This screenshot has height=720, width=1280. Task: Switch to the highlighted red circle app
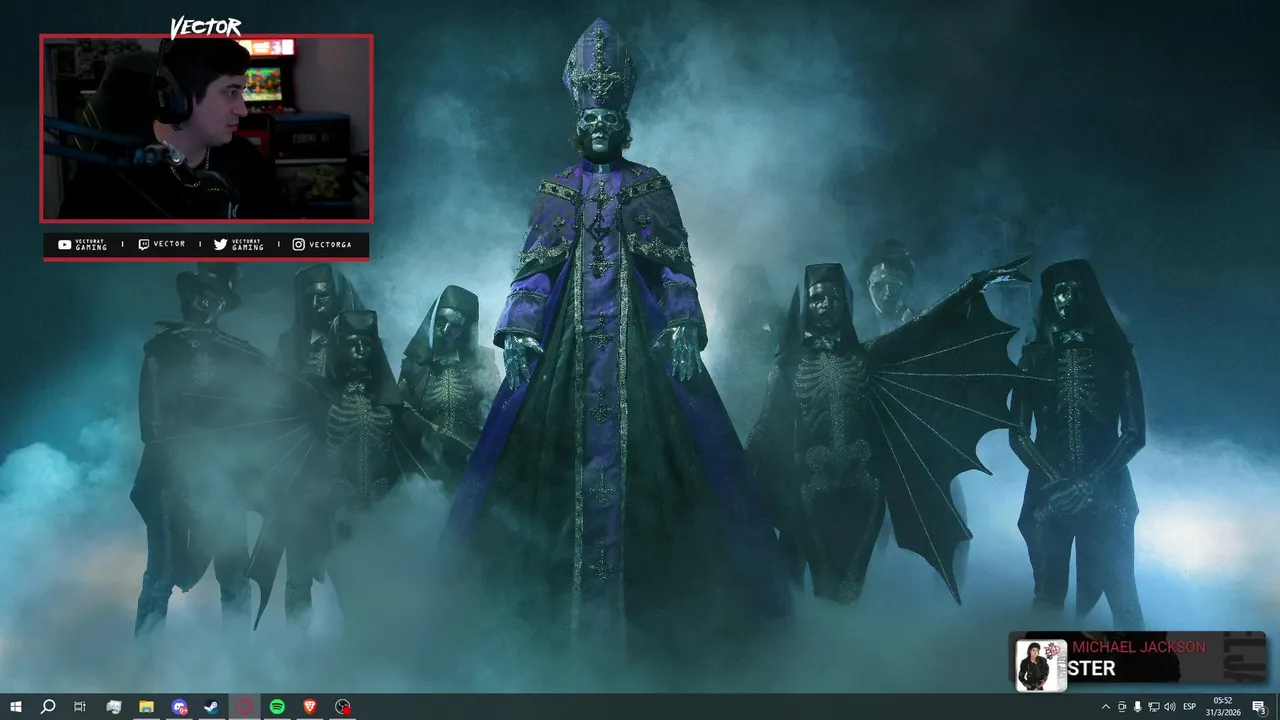tap(245, 707)
